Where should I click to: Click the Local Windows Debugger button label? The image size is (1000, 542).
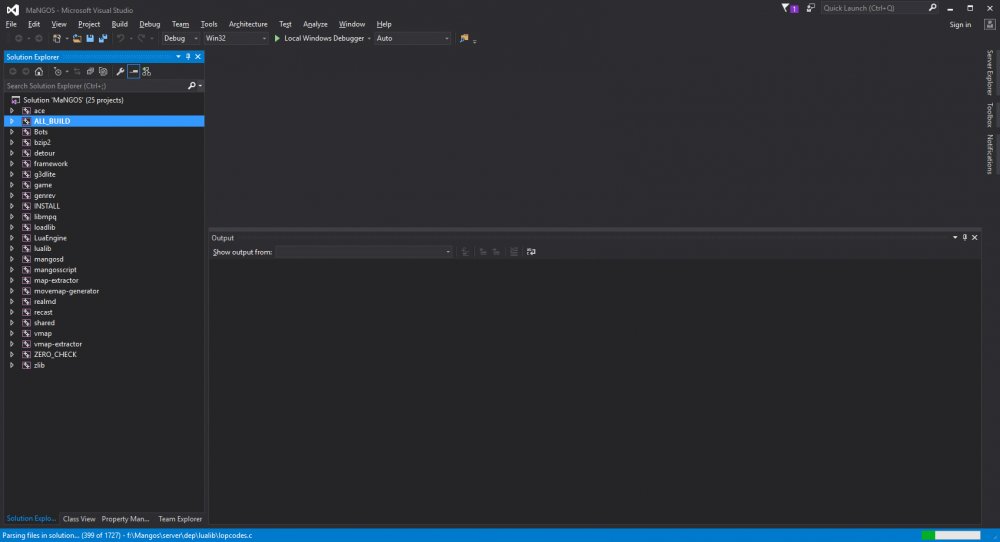(324, 38)
